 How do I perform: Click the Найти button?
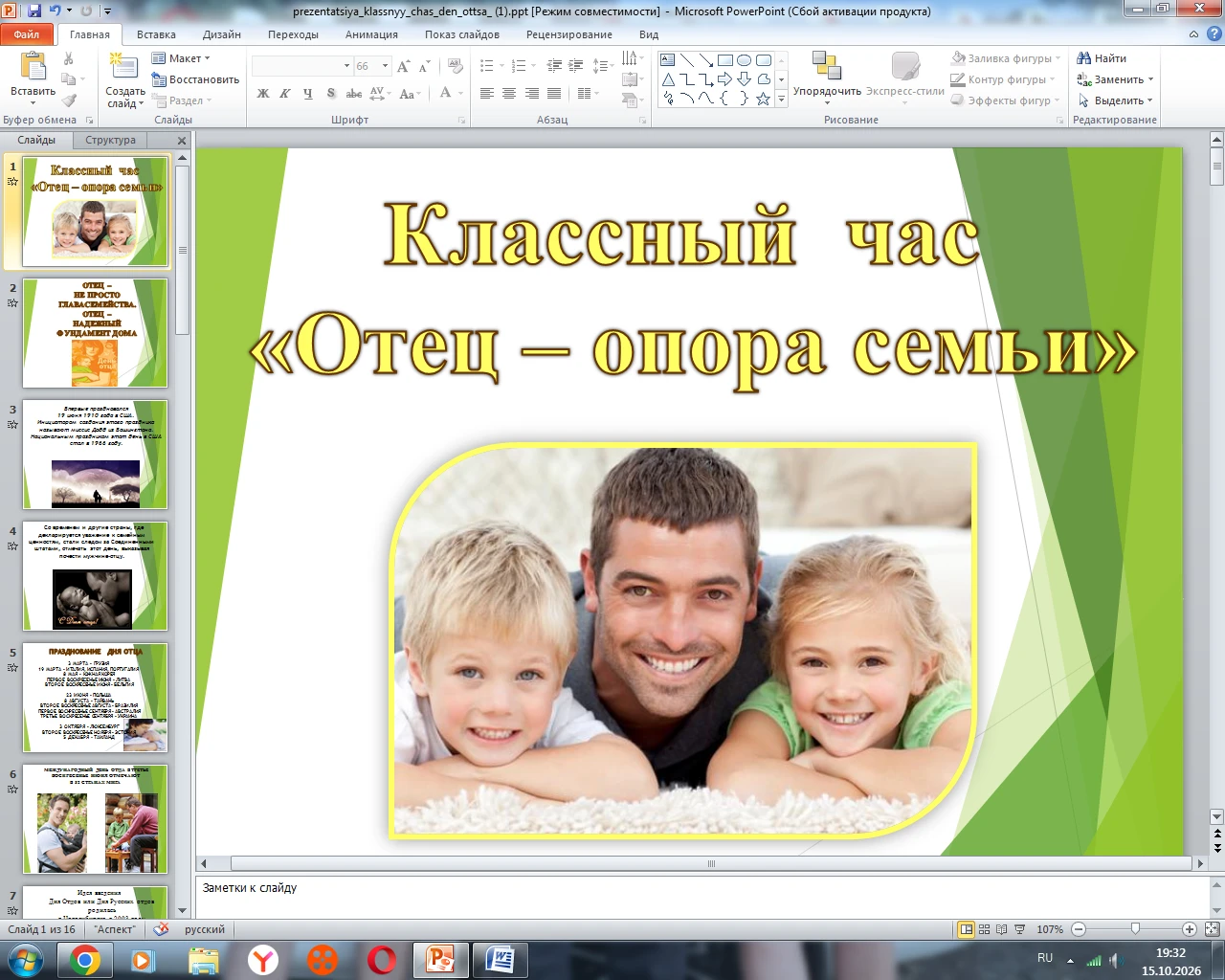click(x=1102, y=58)
